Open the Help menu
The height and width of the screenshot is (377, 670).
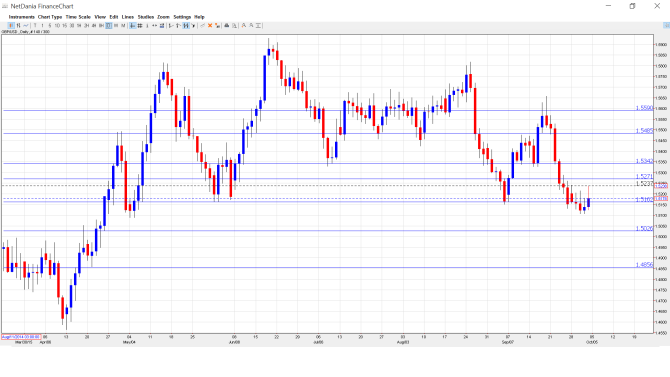click(x=199, y=17)
